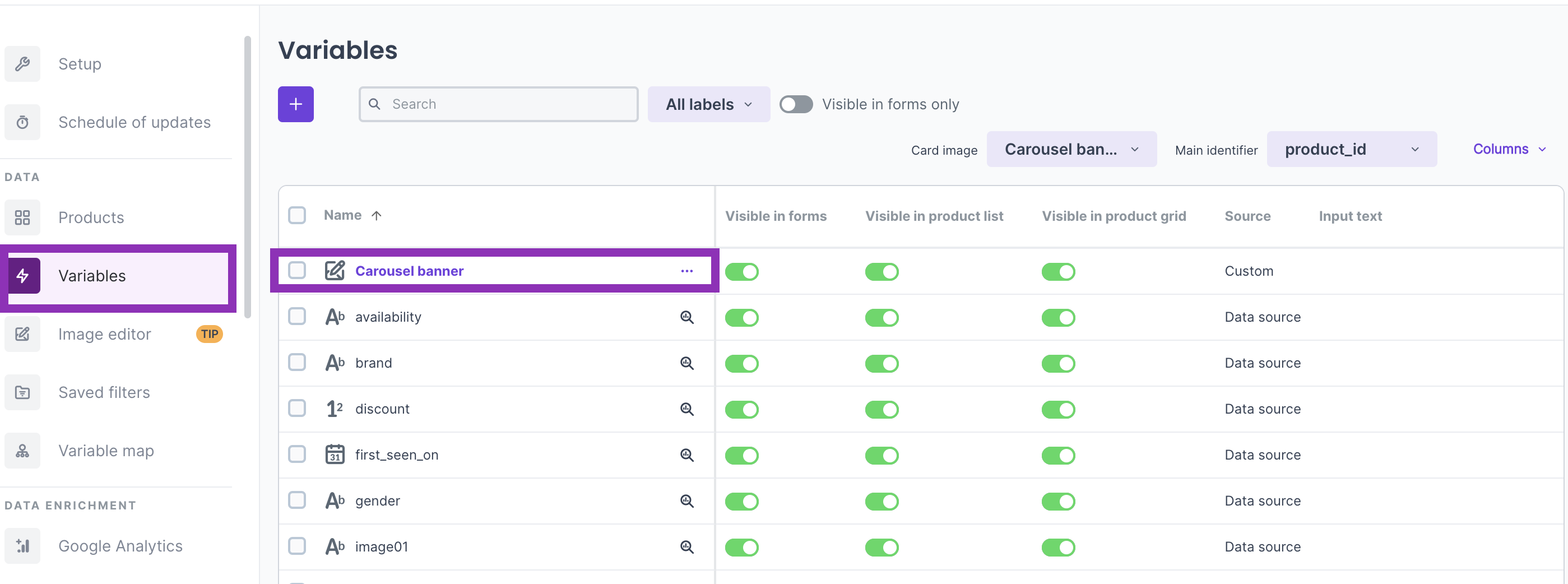Expand the Card image dropdown
The image size is (1568, 584).
(1071, 149)
